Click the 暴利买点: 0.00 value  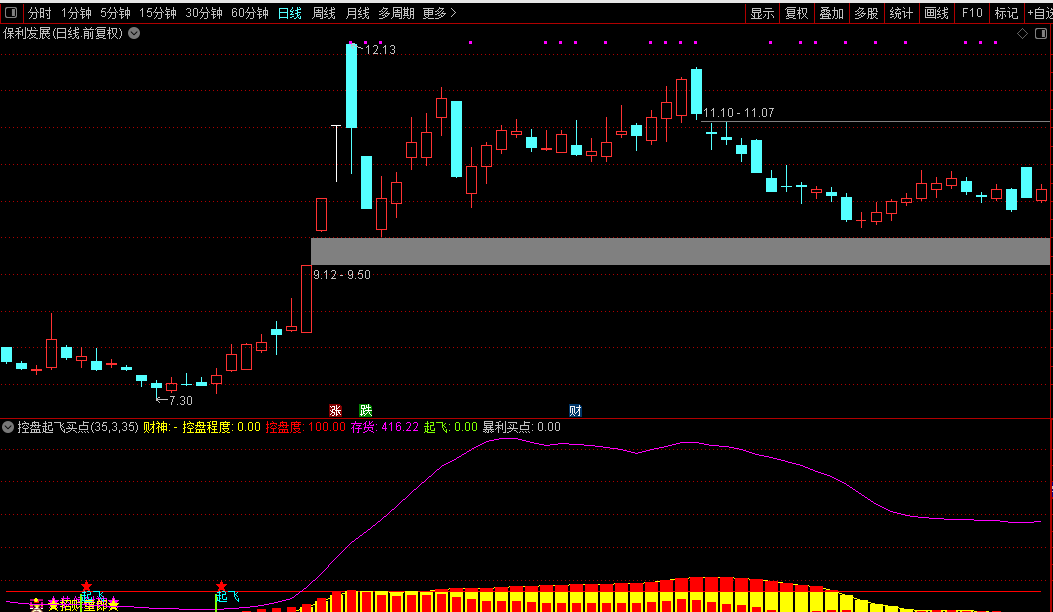[x=522, y=427]
